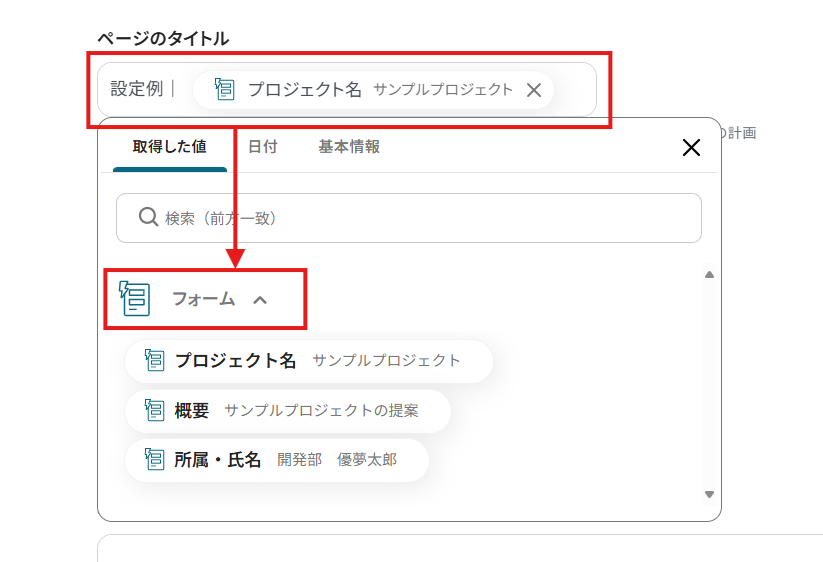Open the 日付 tab

tap(263, 147)
